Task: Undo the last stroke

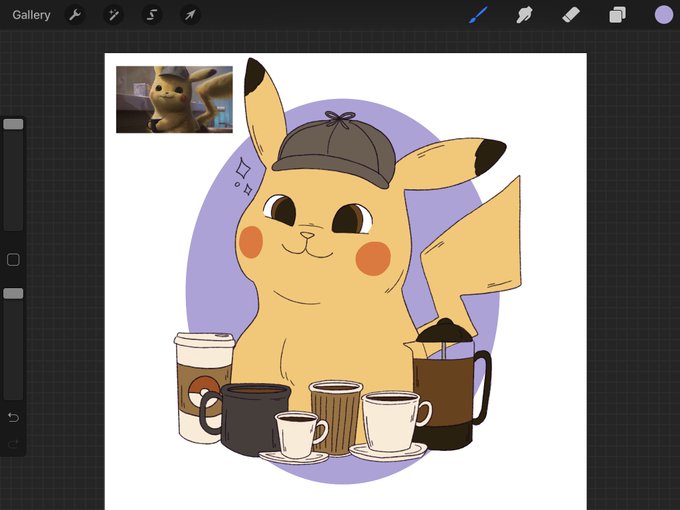Action: [13, 417]
